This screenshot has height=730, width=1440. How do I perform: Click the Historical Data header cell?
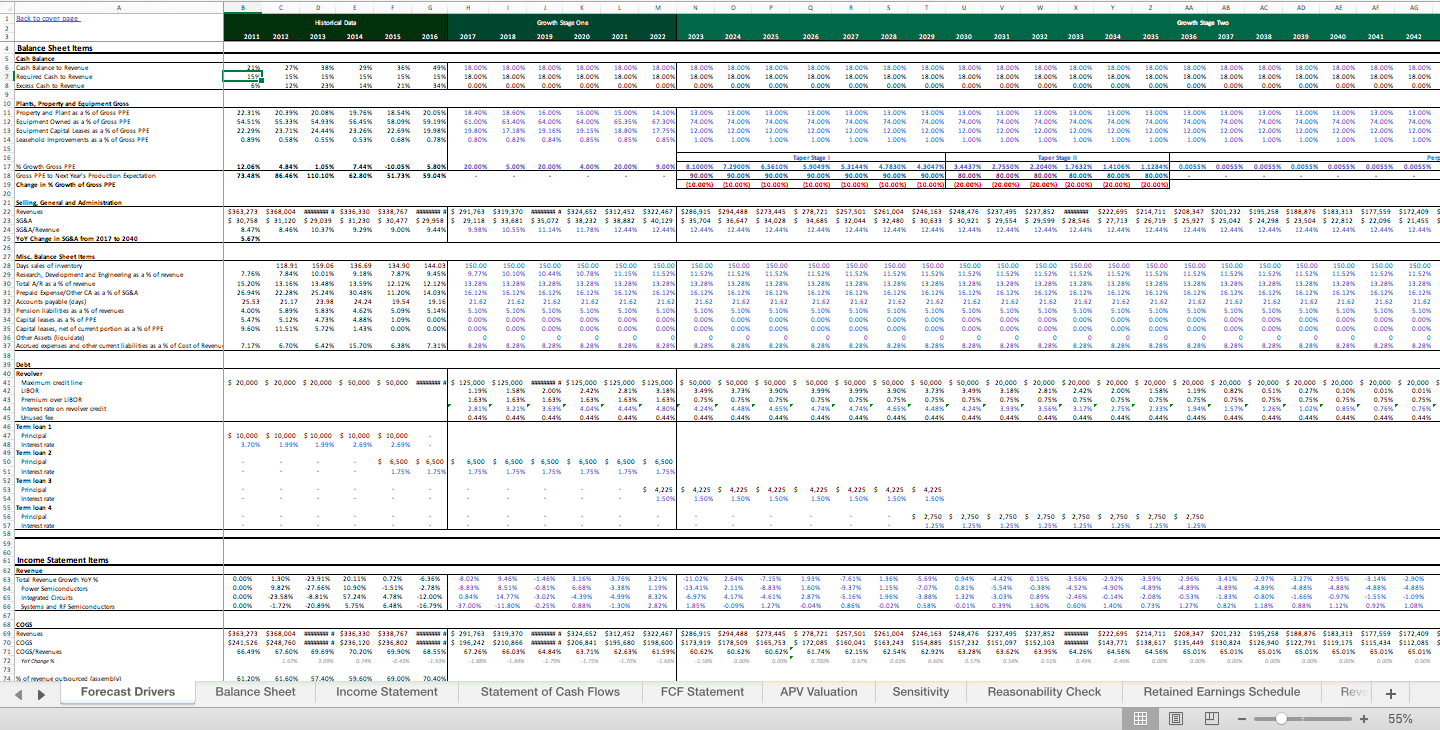click(x=335, y=21)
